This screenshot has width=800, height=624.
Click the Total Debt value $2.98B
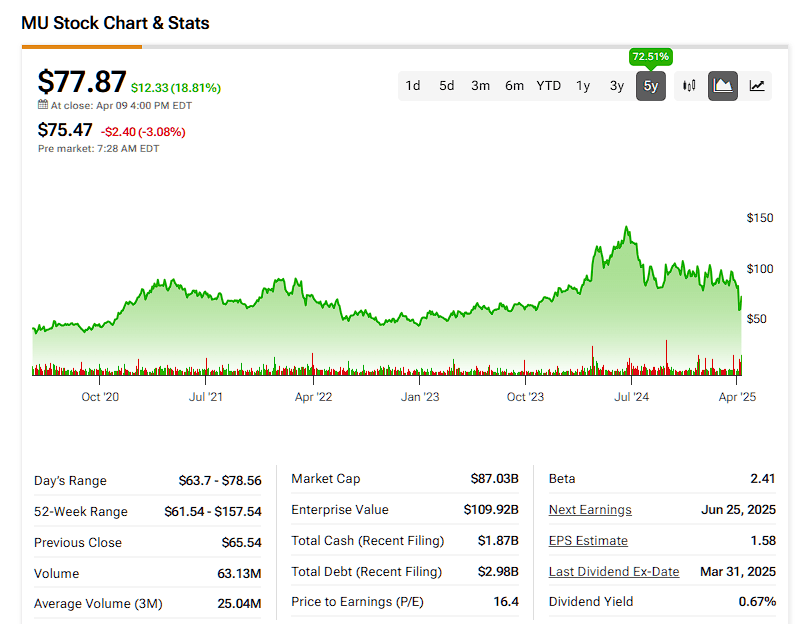(498, 572)
